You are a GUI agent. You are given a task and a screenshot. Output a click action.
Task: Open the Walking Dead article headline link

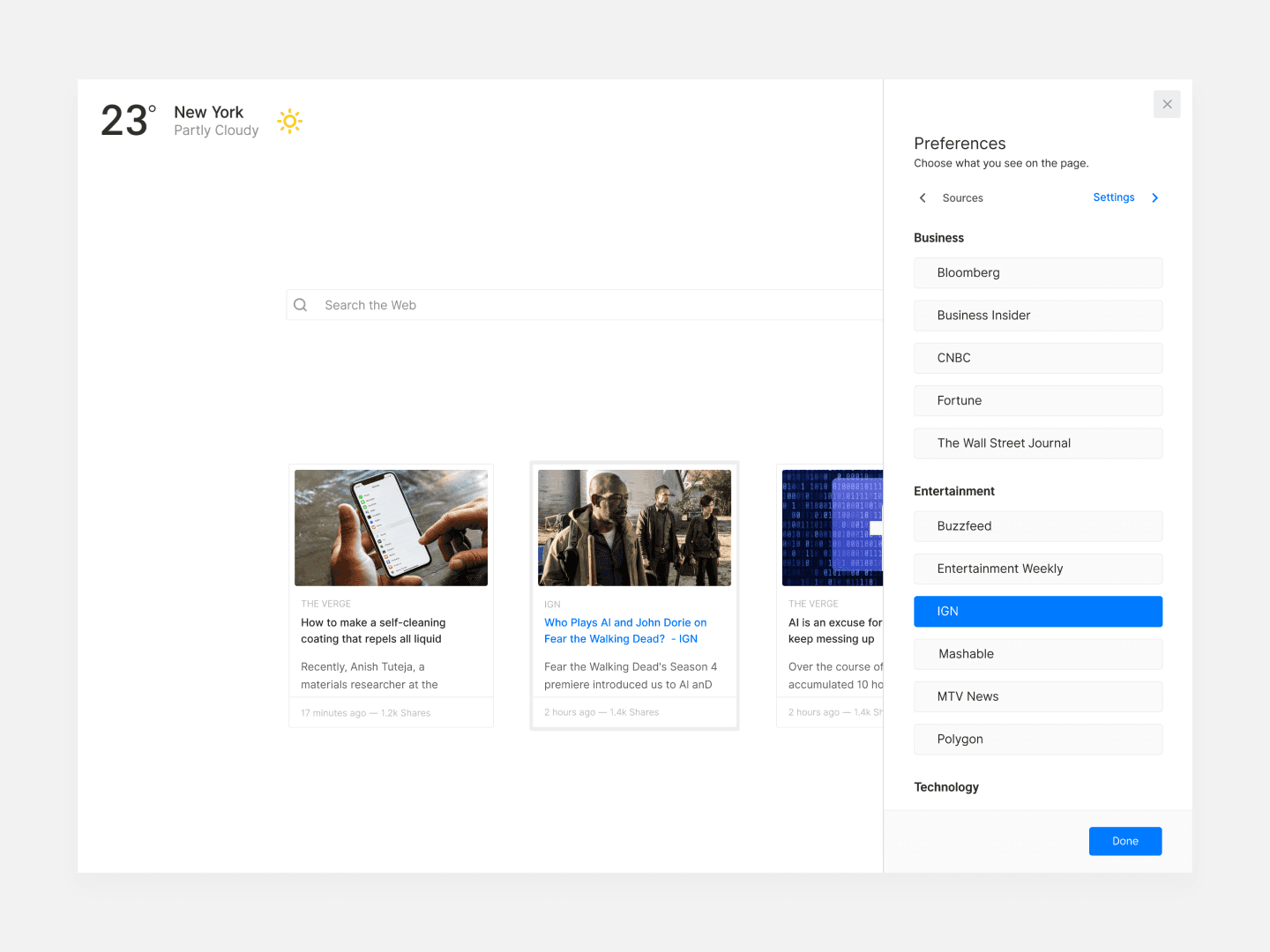coord(624,630)
